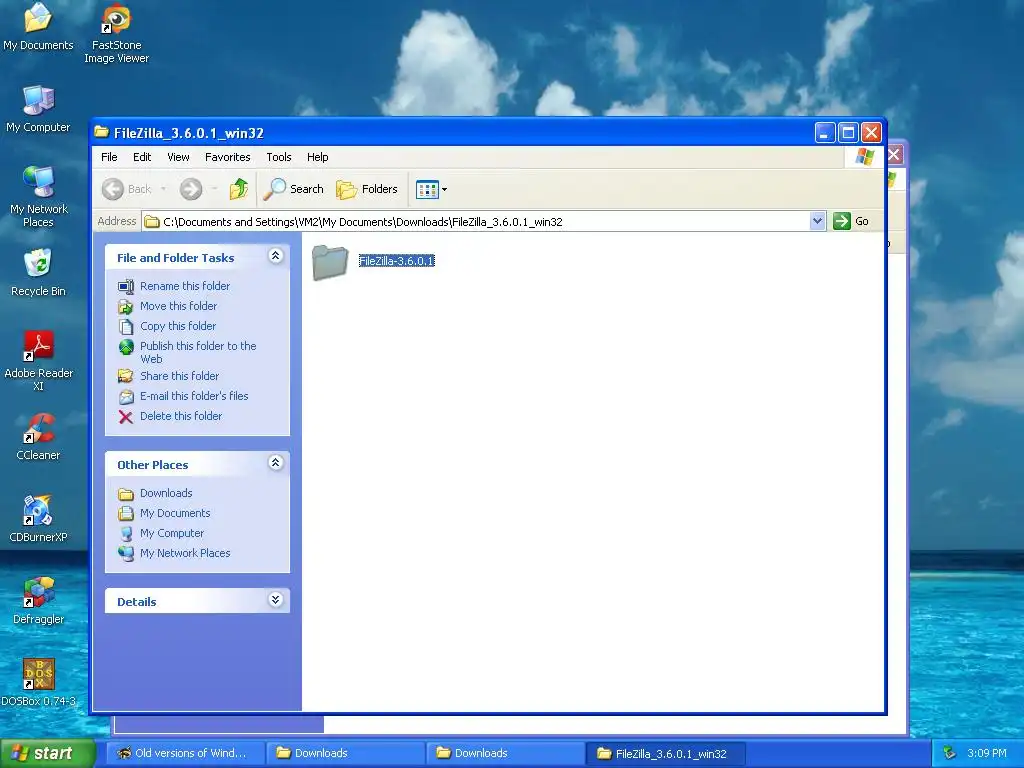
Task: Click the Share this folder icon
Action: coord(125,376)
